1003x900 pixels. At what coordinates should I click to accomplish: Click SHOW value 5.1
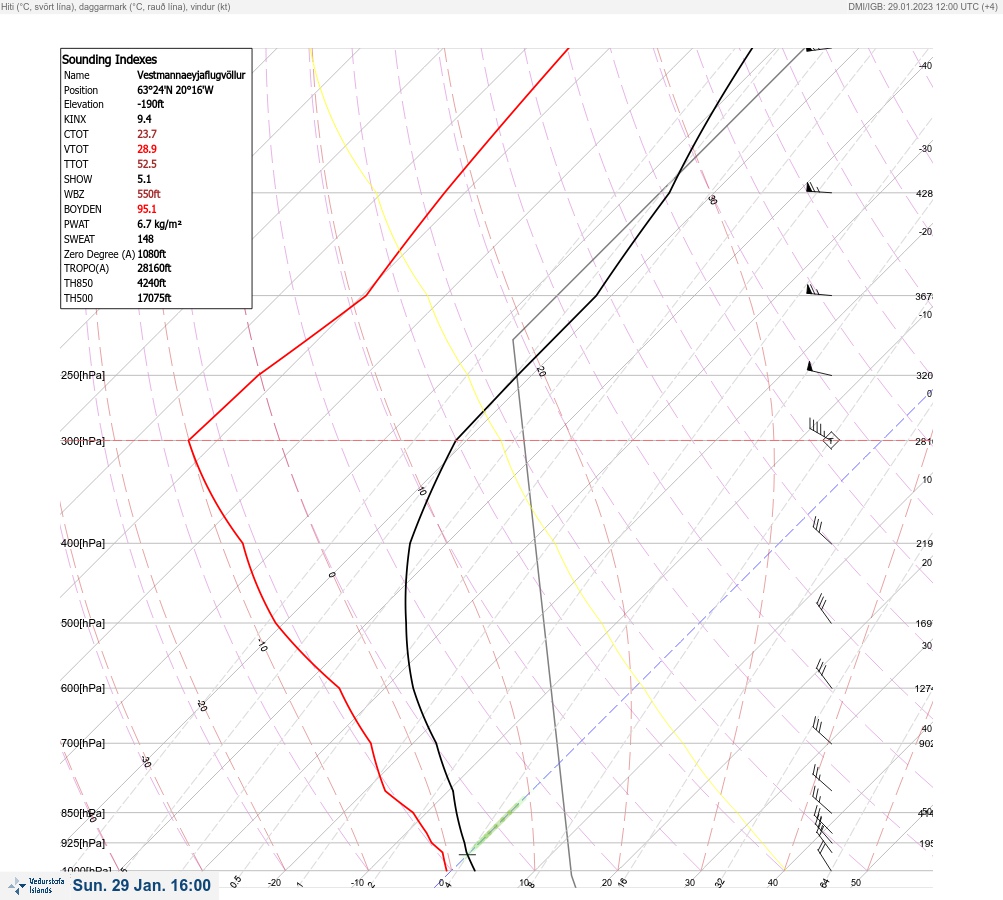tap(144, 179)
